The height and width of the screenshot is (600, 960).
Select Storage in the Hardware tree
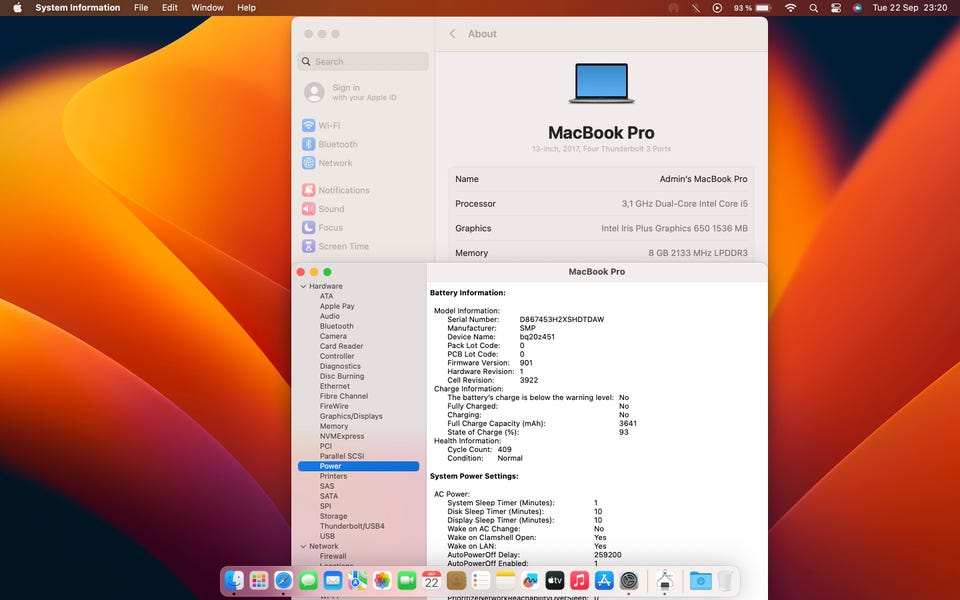(x=333, y=516)
